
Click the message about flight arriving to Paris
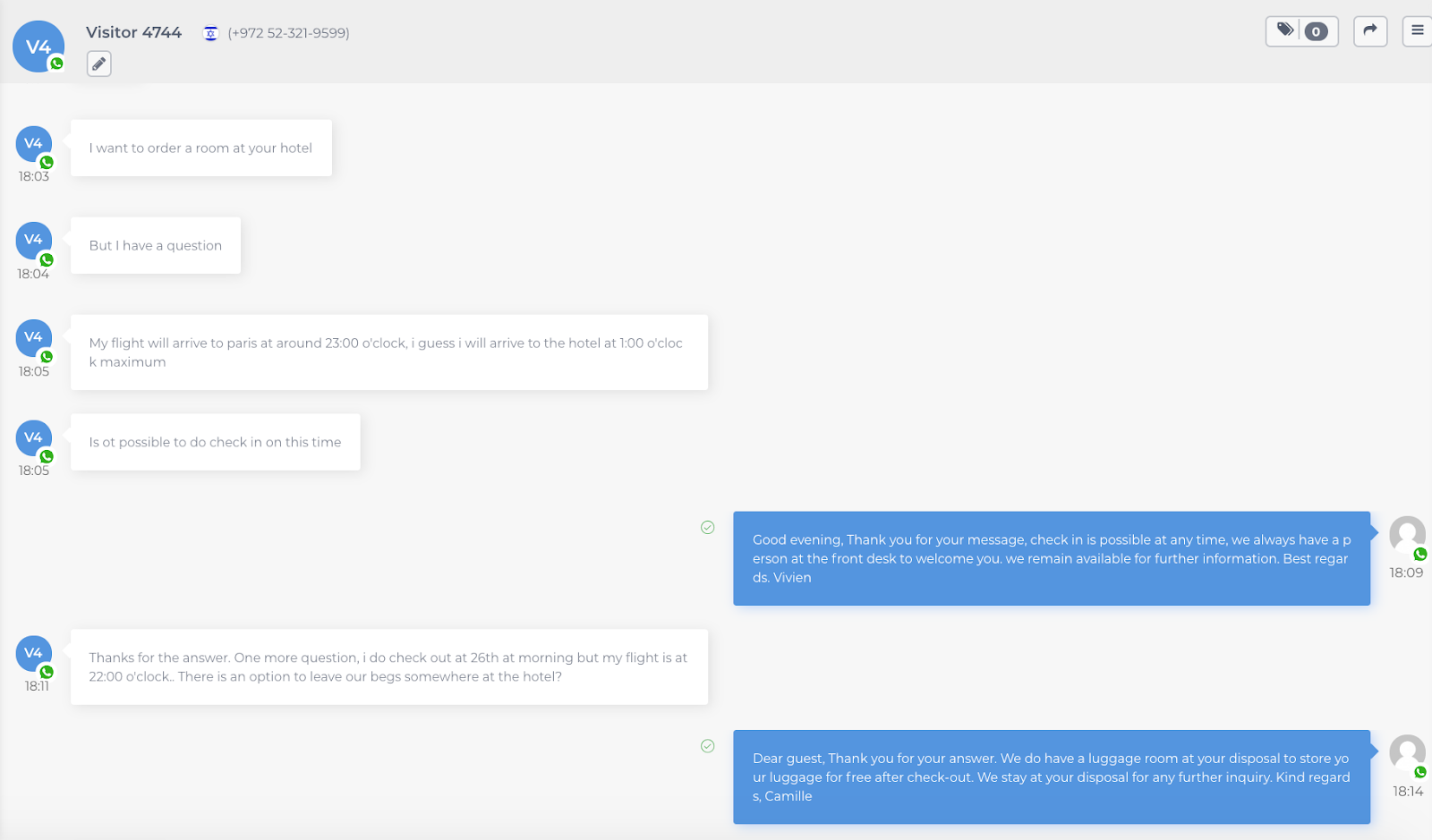(388, 352)
